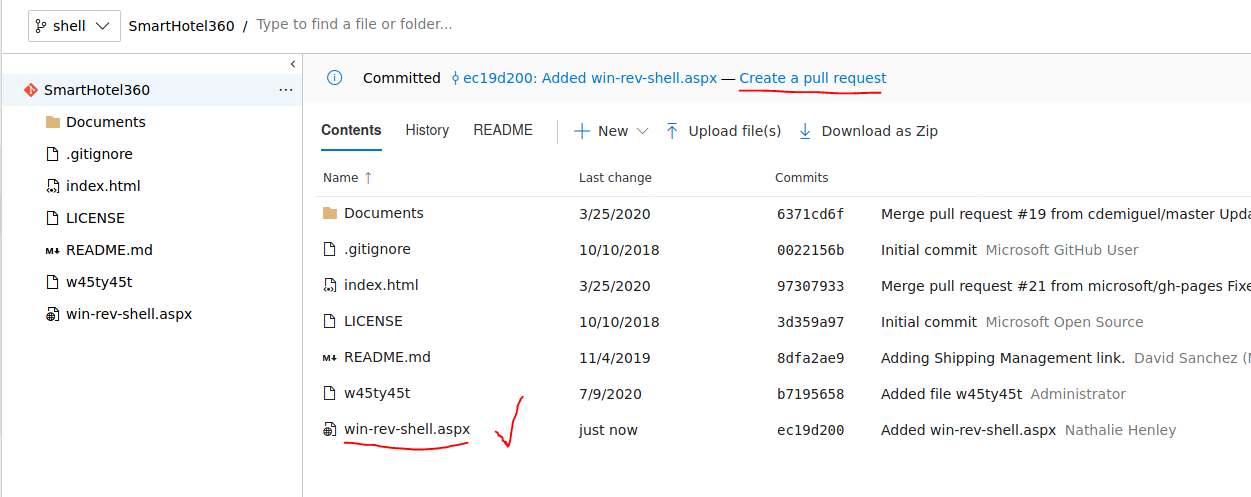Open commit 0022156b

pyautogui.click(x=810, y=250)
